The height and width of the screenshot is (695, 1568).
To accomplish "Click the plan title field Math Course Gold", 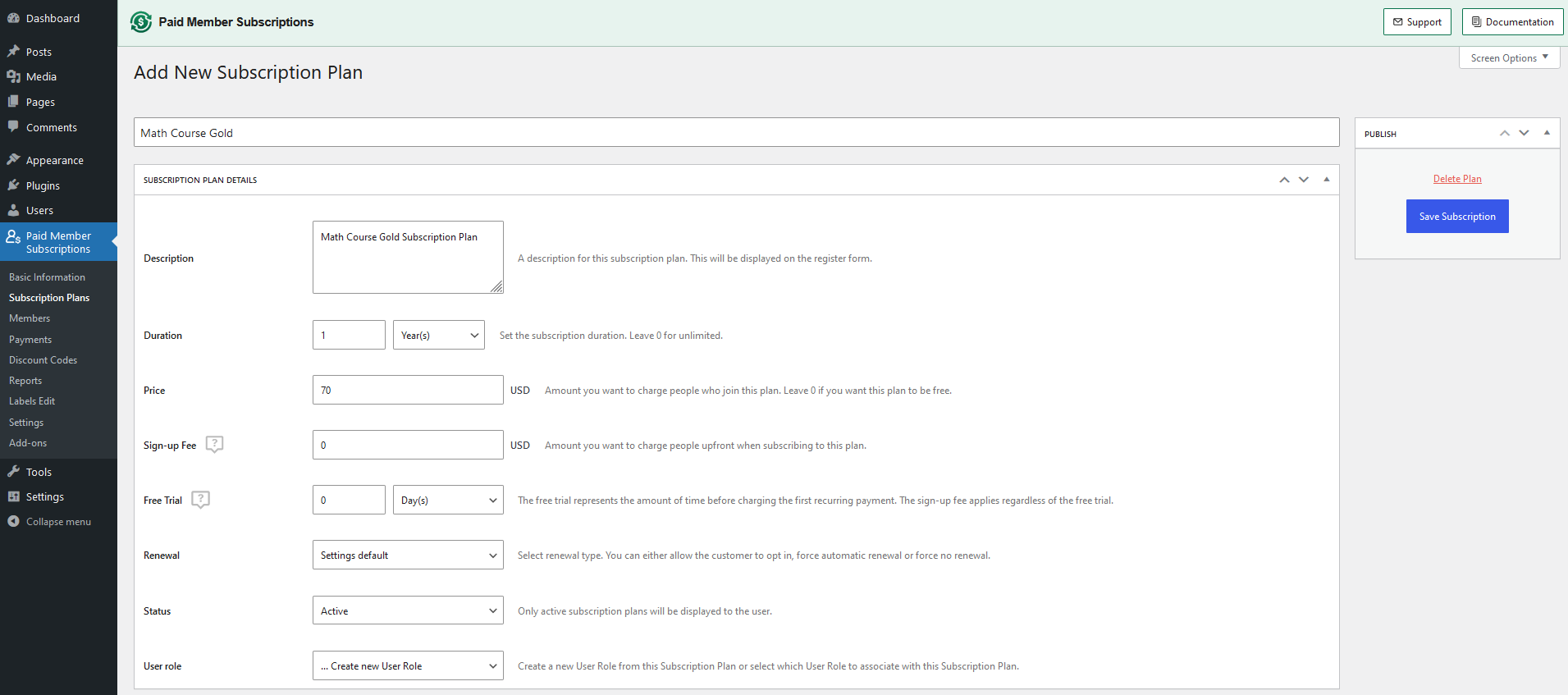I will pos(736,132).
